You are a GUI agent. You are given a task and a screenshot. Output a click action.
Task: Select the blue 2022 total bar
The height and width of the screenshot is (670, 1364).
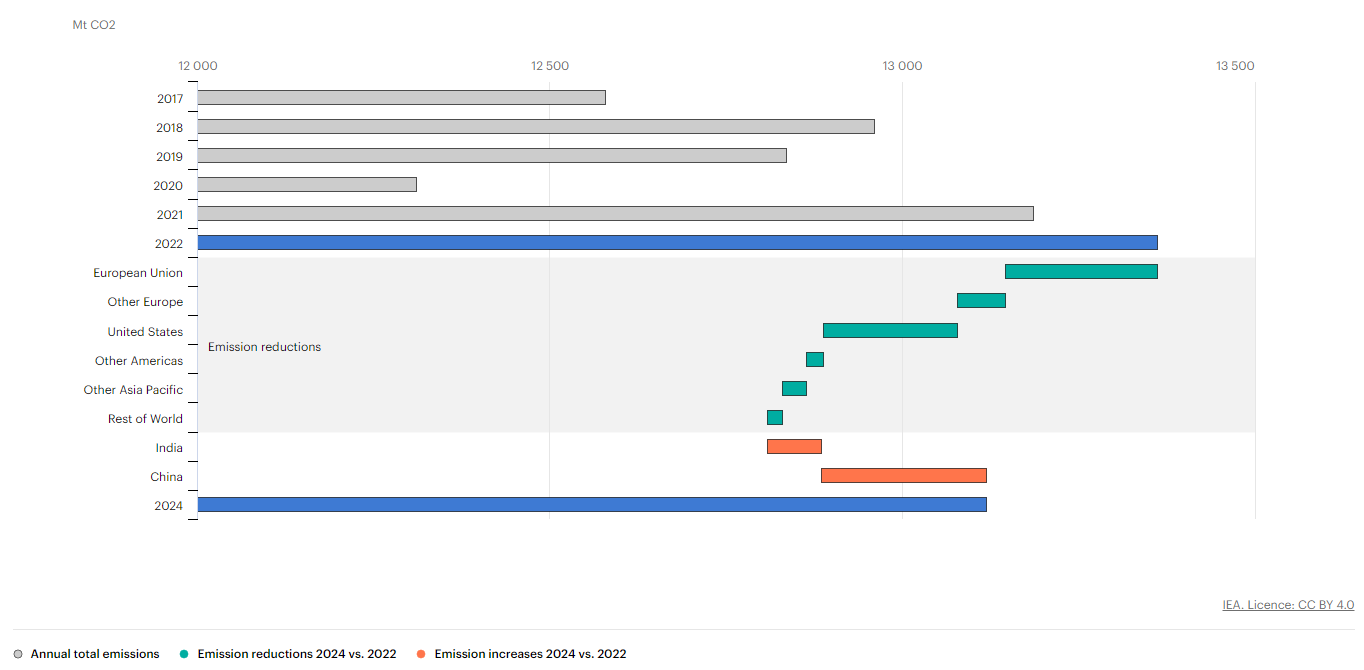[677, 243]
